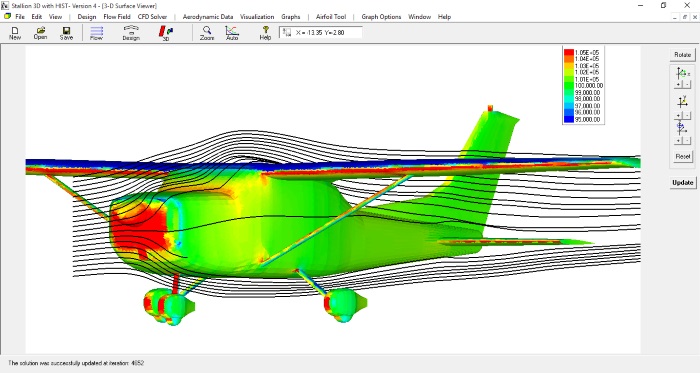Click the status text 'solution was successfully updated'

76,363
